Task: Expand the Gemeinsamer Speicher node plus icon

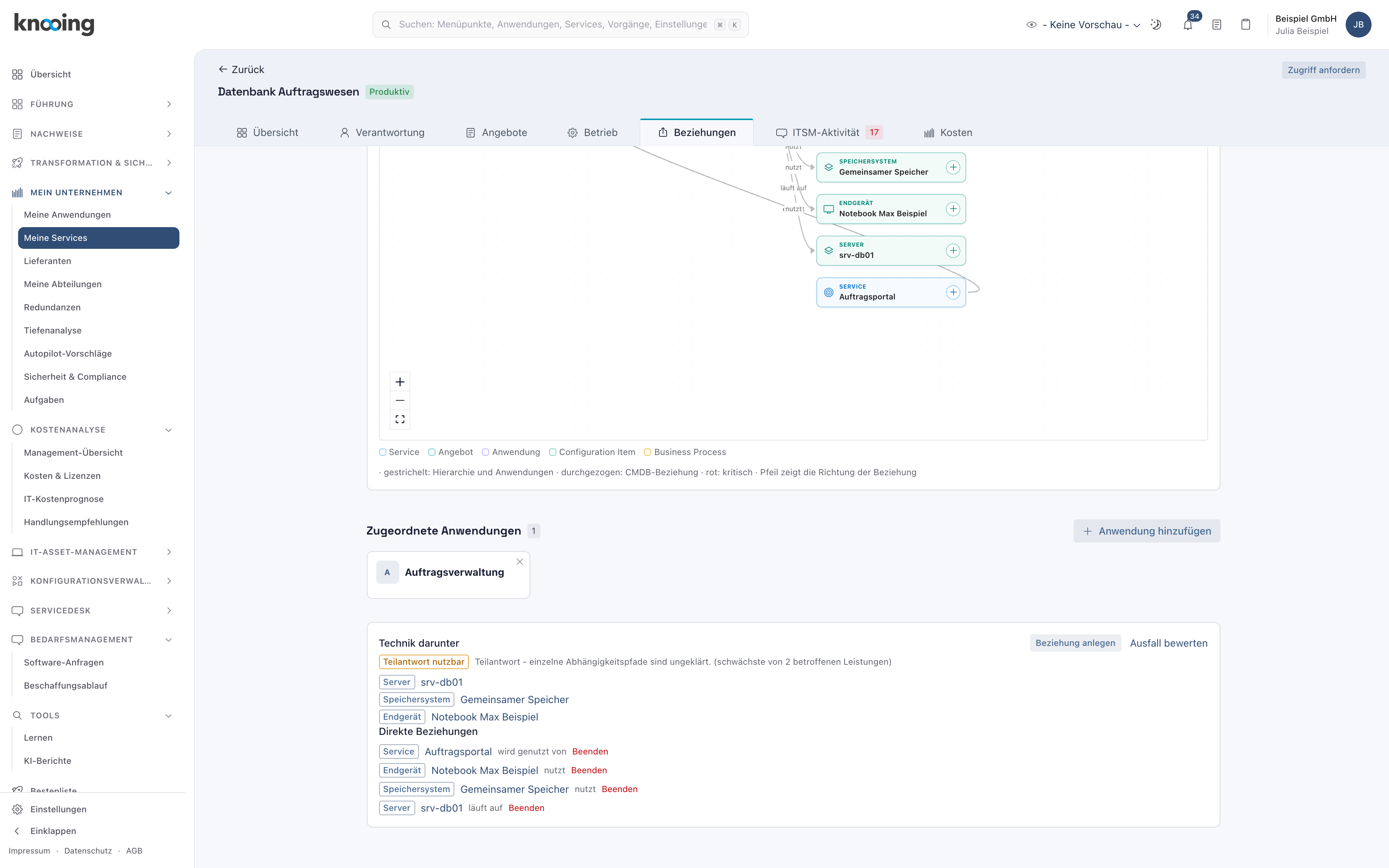Action: coord(953,167)
